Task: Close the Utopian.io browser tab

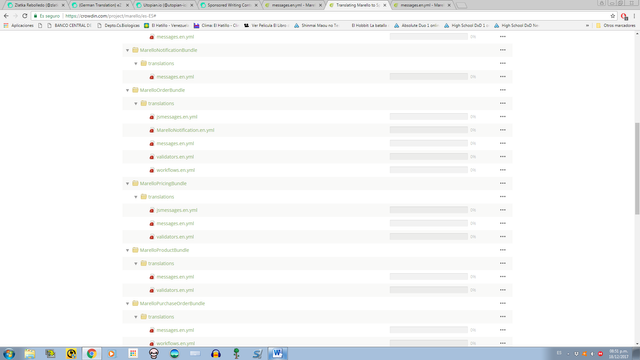Action: point(191,5)
